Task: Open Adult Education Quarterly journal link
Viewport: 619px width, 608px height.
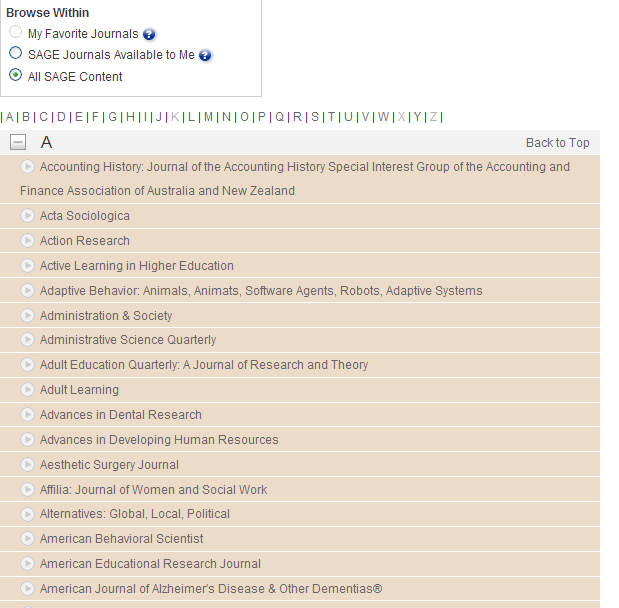Action: pos(204,365)
